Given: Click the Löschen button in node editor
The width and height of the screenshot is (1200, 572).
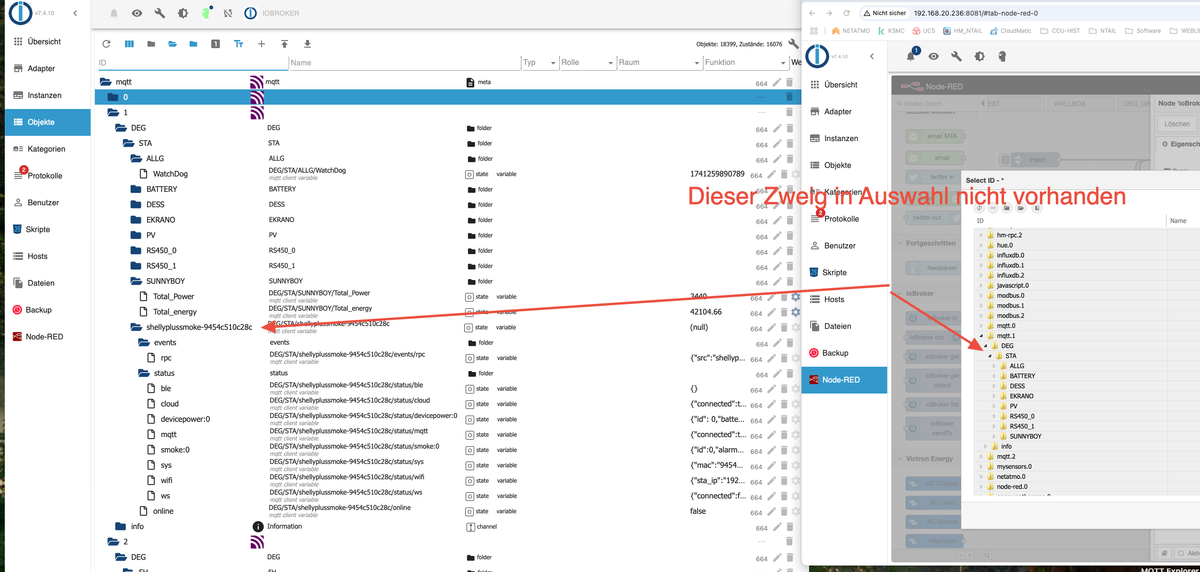Looking at the screenshot, I should (1177, 124).
